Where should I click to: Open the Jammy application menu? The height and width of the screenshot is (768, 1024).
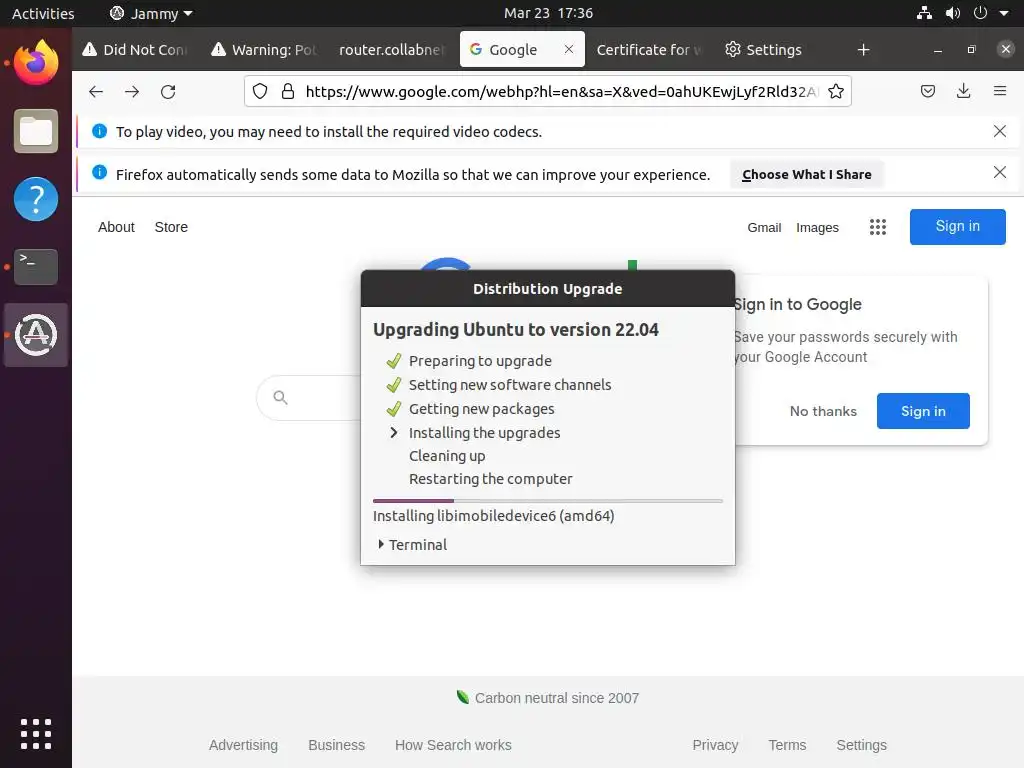151,13
